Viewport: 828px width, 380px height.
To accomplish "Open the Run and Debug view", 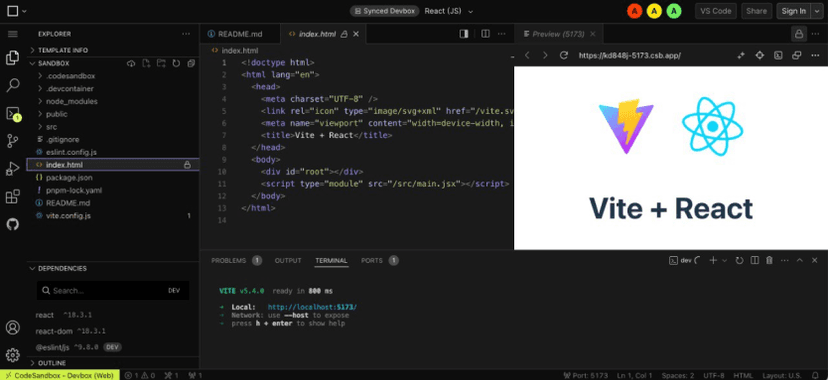I will (13, 169).
